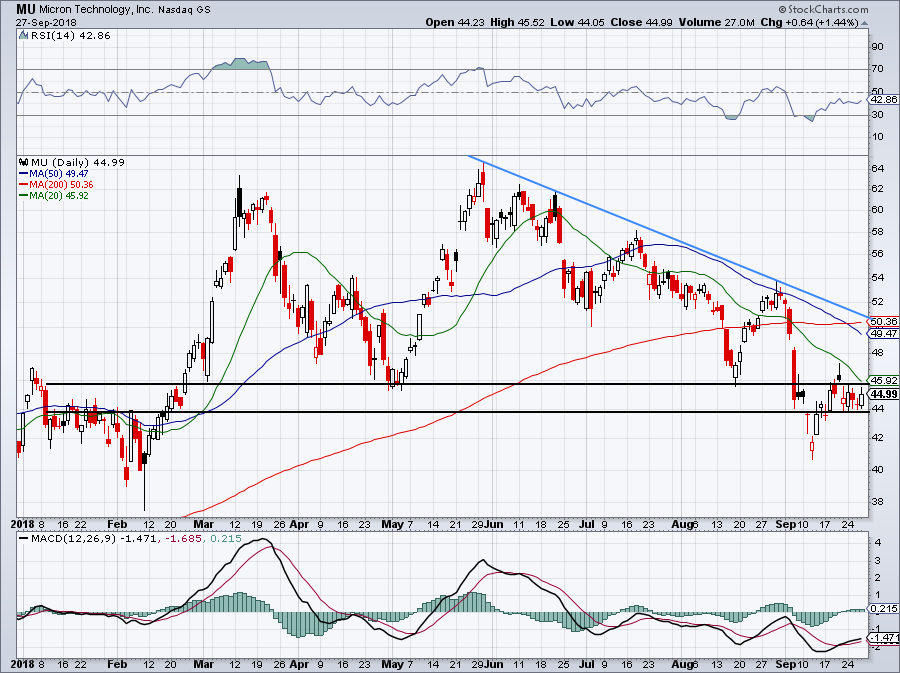Click the Sep label under the price chart
The width and height of the screenshot is (900, 673).
point(785,524)
